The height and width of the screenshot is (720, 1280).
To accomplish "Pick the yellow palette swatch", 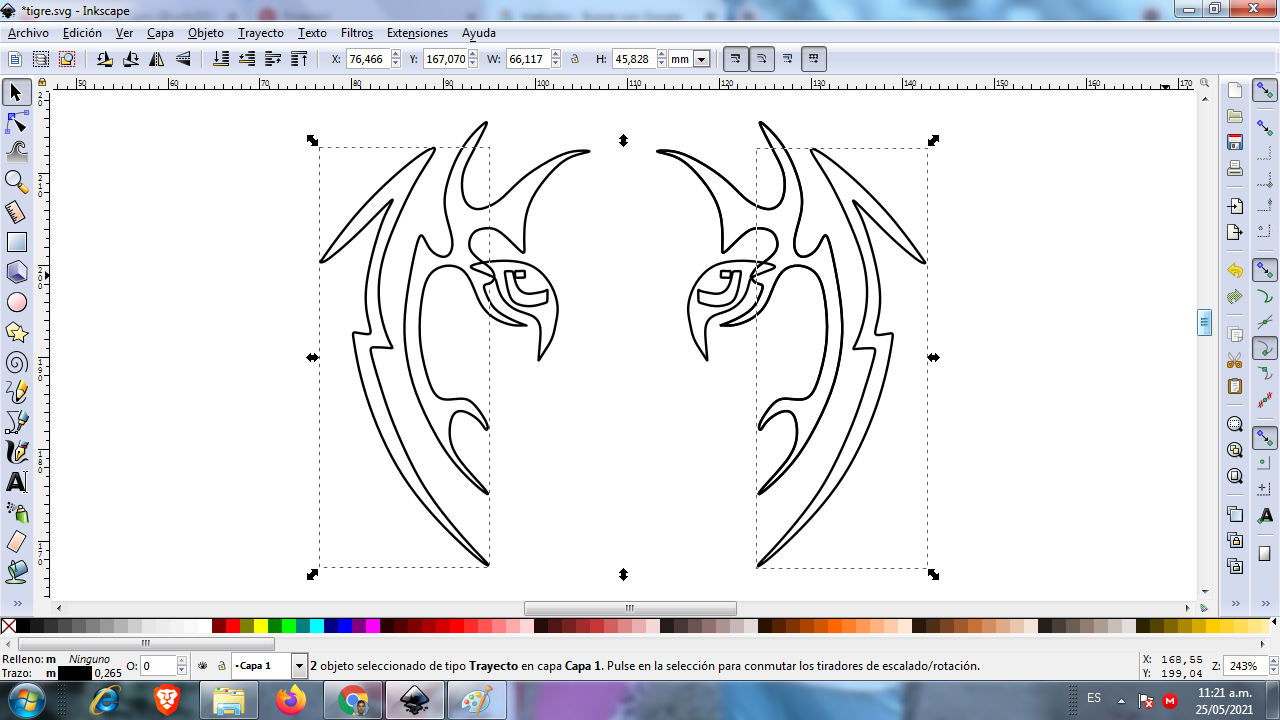I will tap(261, 626).
